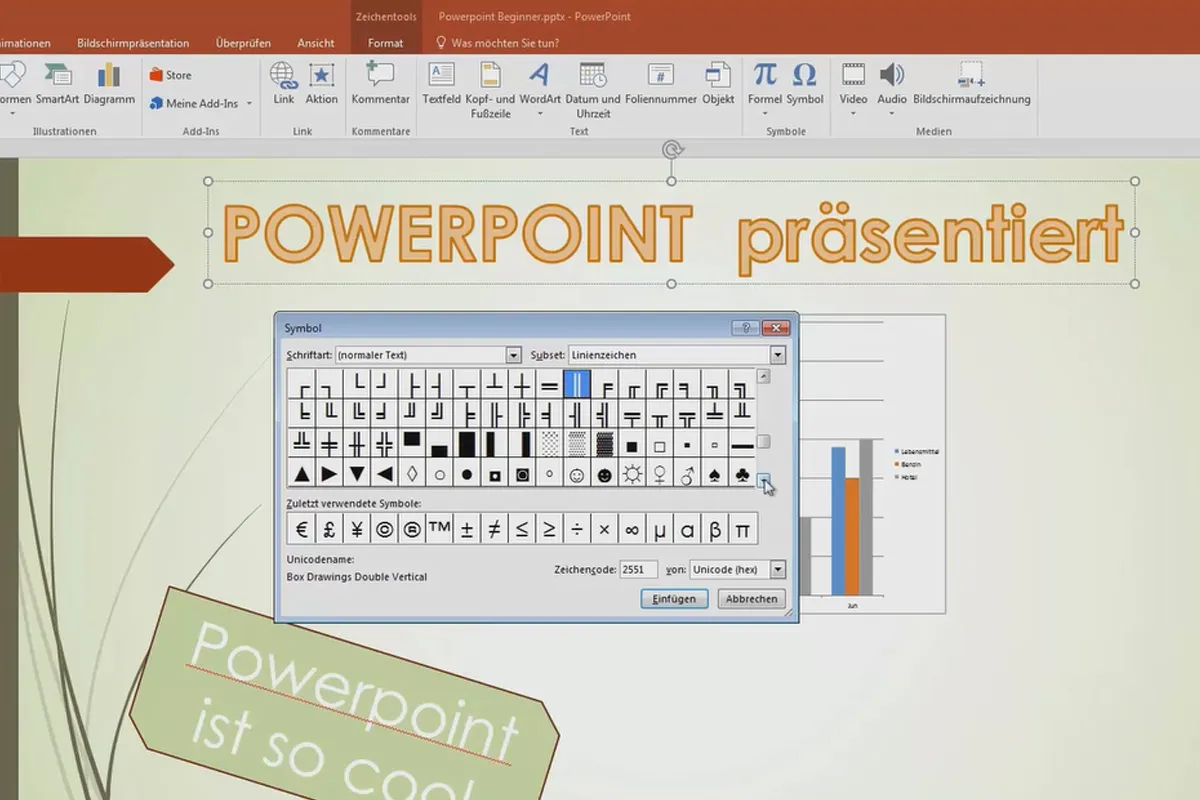
Task: Click the Symbol omega icon in ribbon
Action: coord(804,75)
